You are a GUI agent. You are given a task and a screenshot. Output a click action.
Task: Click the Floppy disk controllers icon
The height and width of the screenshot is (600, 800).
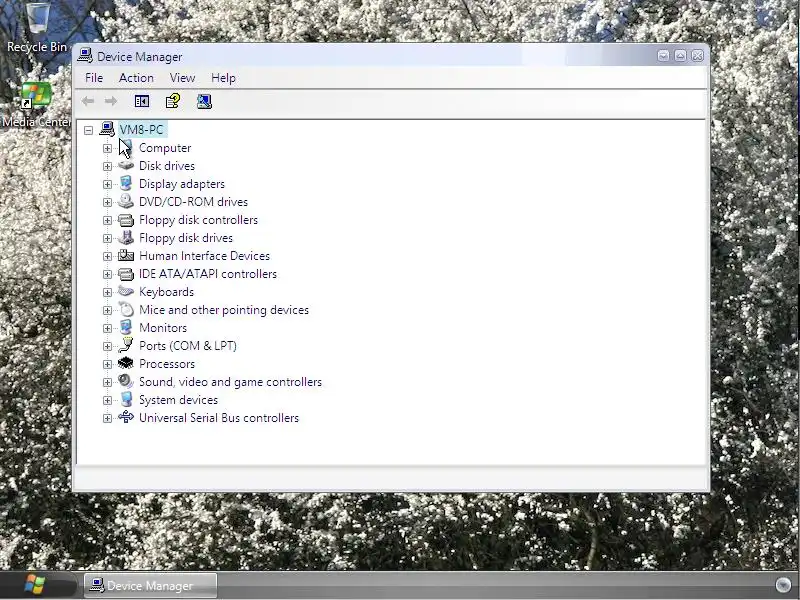pos(126,220)
